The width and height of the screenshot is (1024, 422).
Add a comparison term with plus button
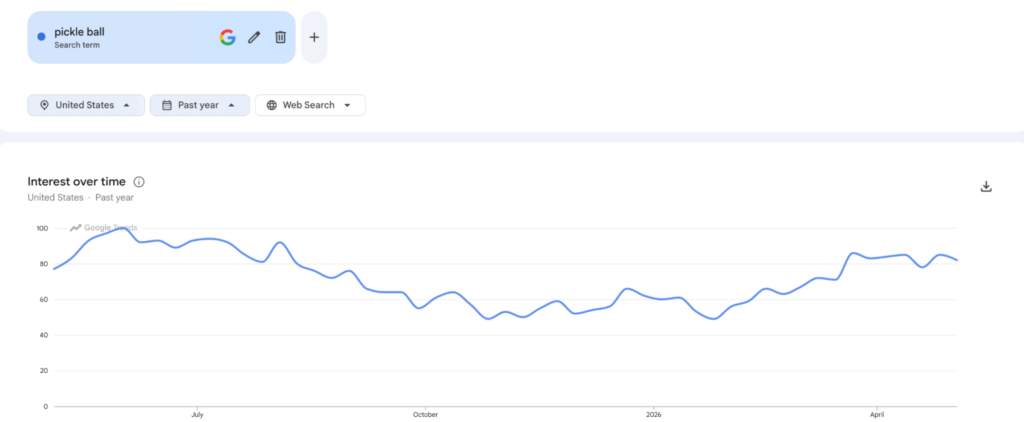pos(314,37)
